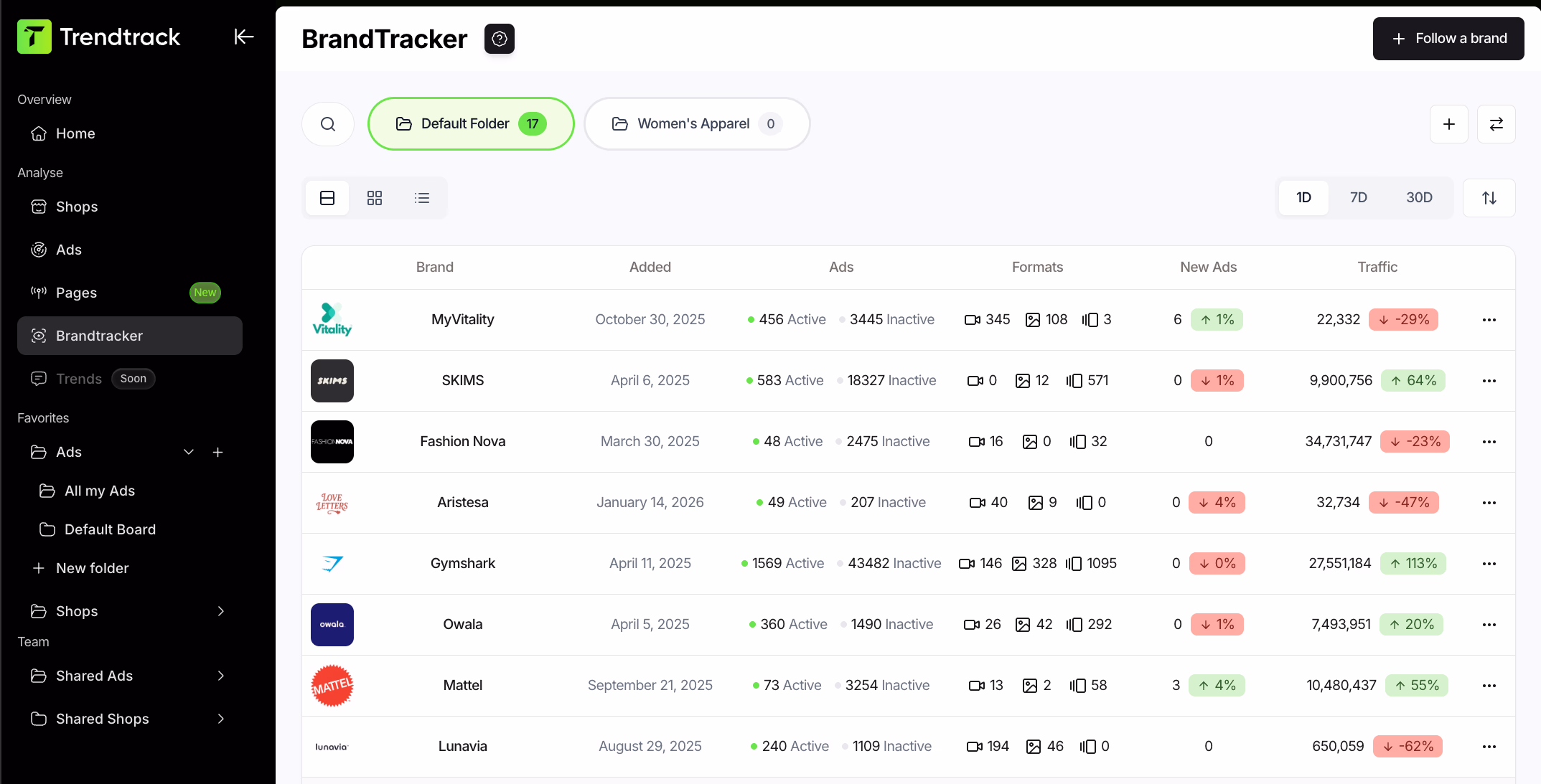Switch to grid view layout
Image resolution: width=1541 pixels, height=784 pixels.
click(x=374, y=197)
